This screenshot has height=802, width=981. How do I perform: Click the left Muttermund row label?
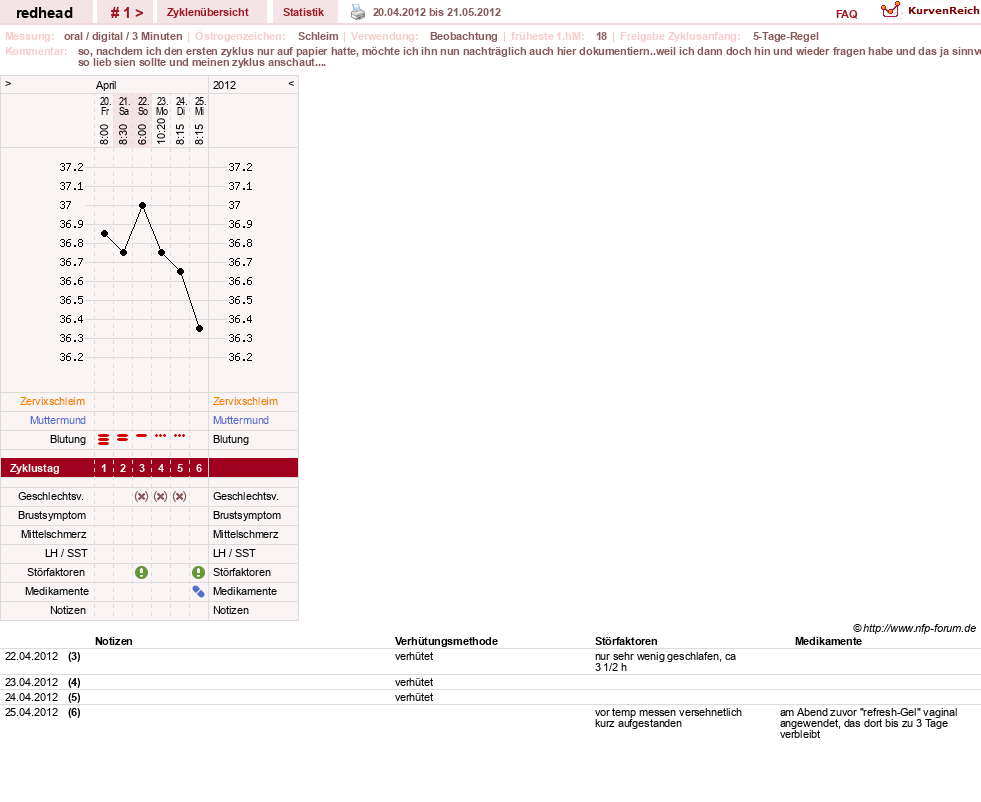click(x=58, y=420)
